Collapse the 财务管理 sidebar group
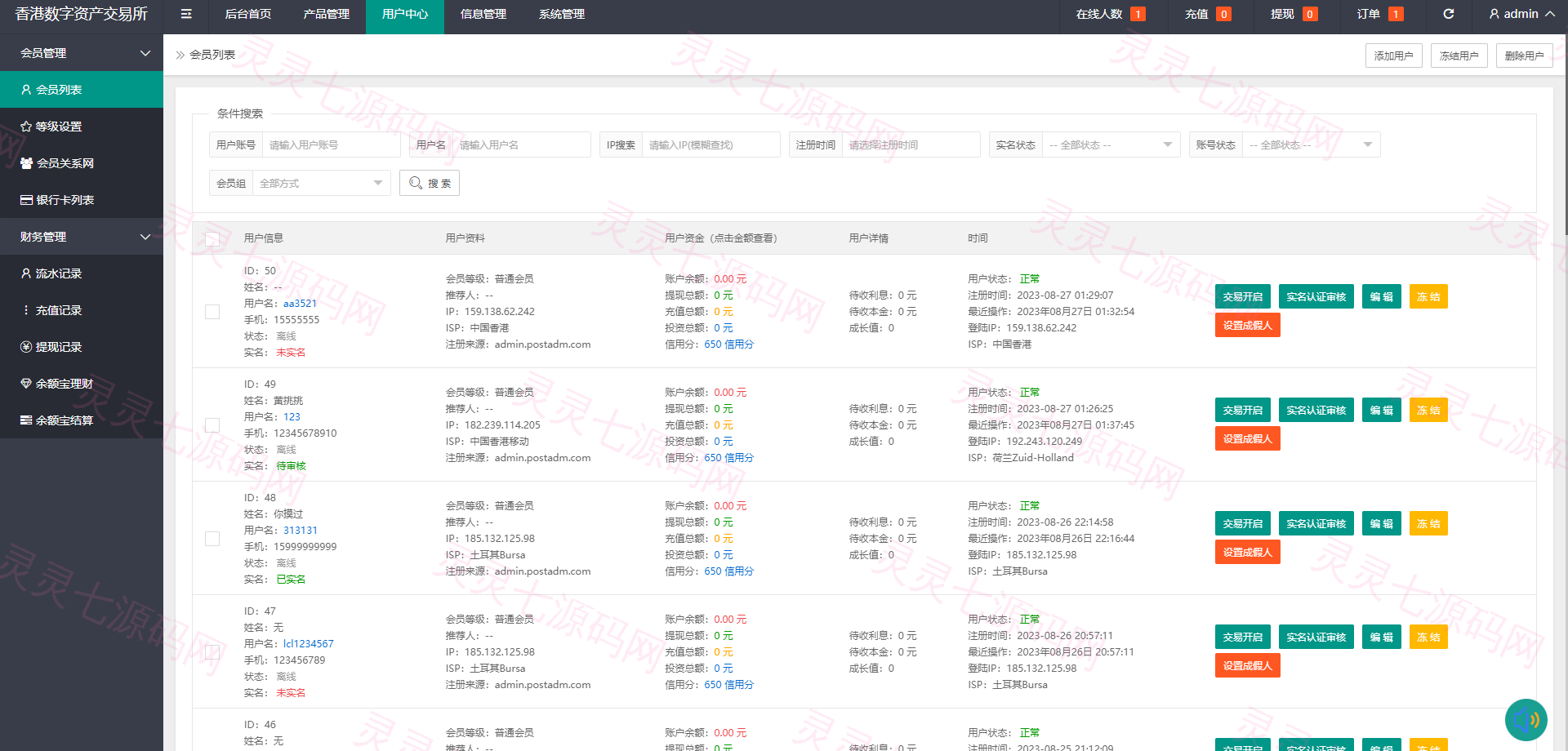The image size is (1568, 751). pyautogui.click(x=82, y=237)
